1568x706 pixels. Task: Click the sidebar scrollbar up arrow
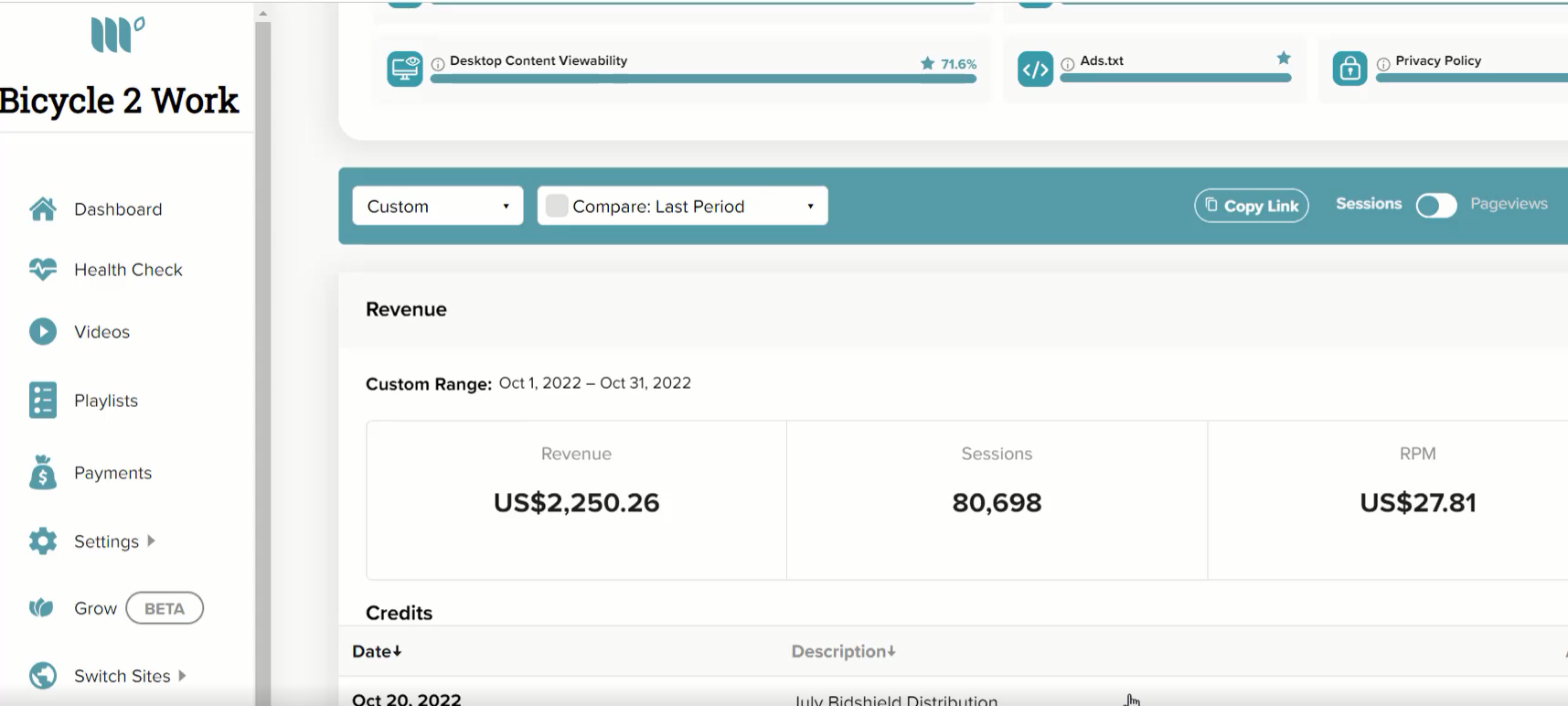pyautogui.click(x=262, y=14)
